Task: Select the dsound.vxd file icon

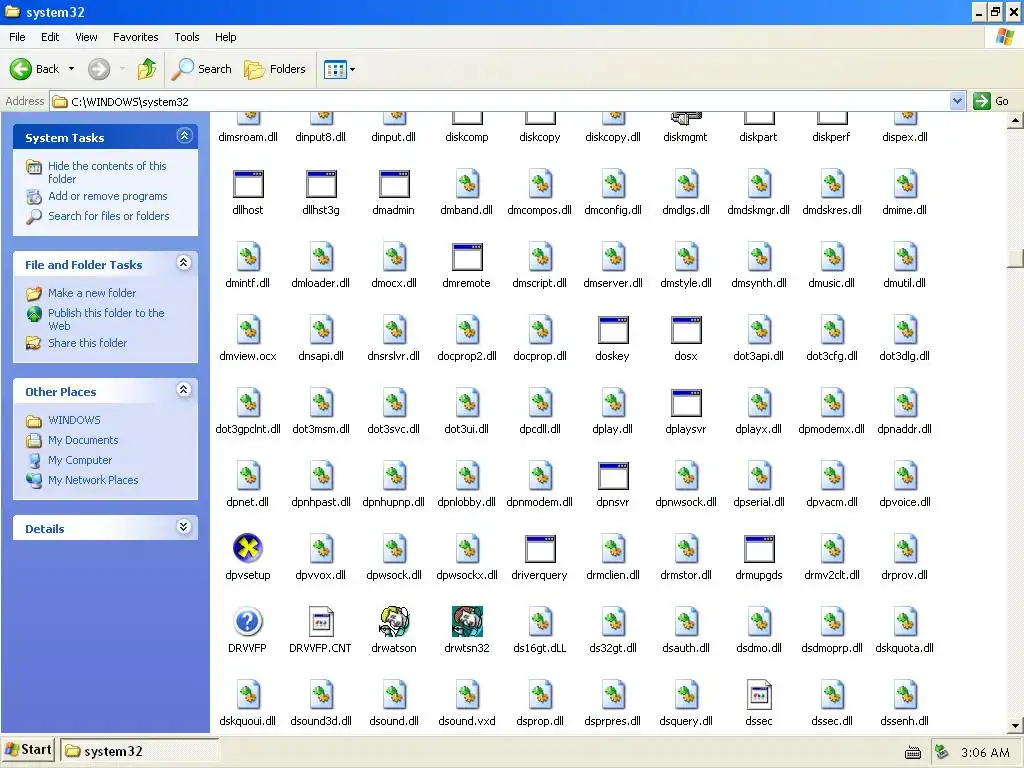Action: tap(467, 695)
